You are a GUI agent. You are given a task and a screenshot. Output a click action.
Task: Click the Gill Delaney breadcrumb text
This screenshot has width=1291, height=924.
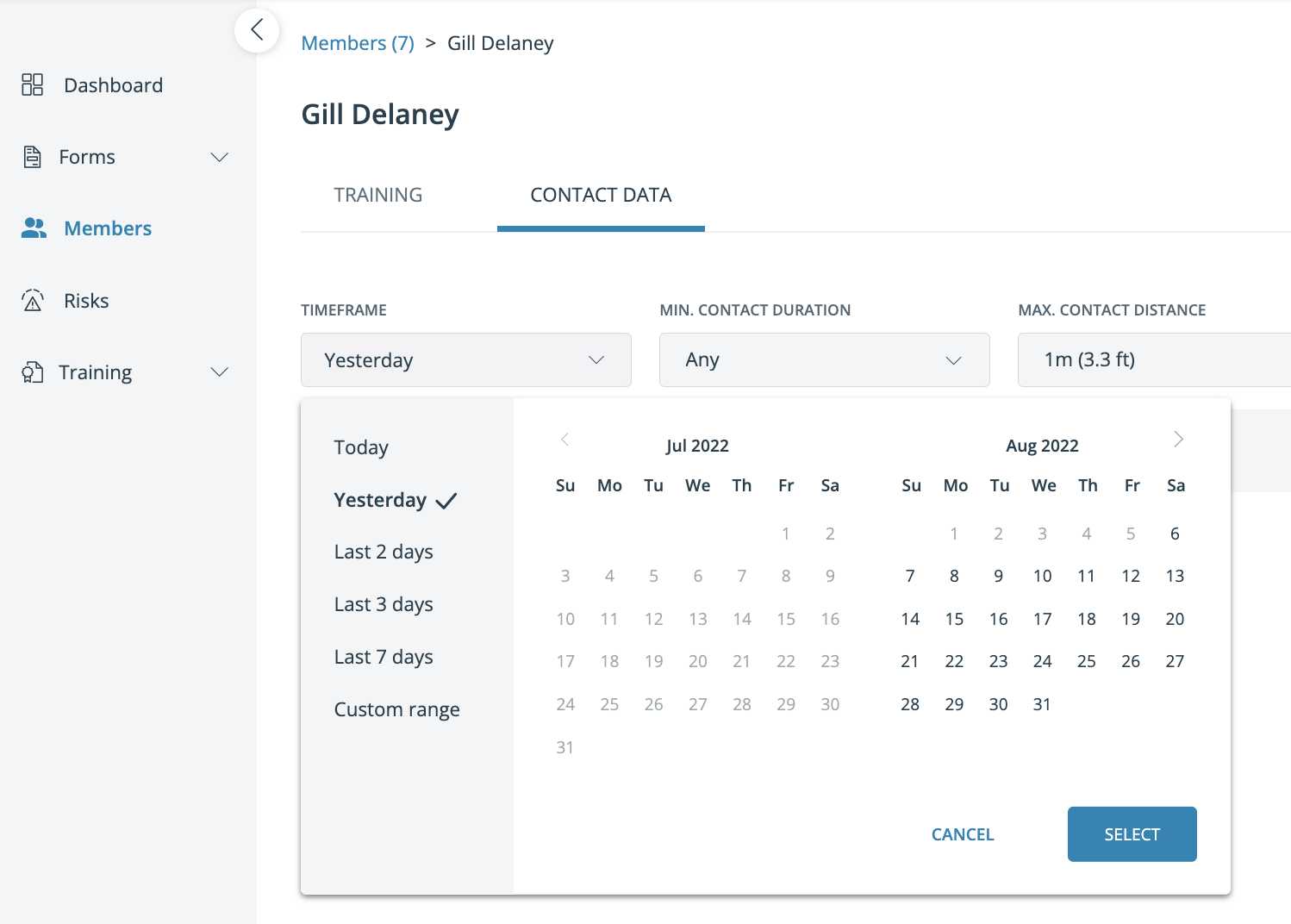click(x=501, y=43)
